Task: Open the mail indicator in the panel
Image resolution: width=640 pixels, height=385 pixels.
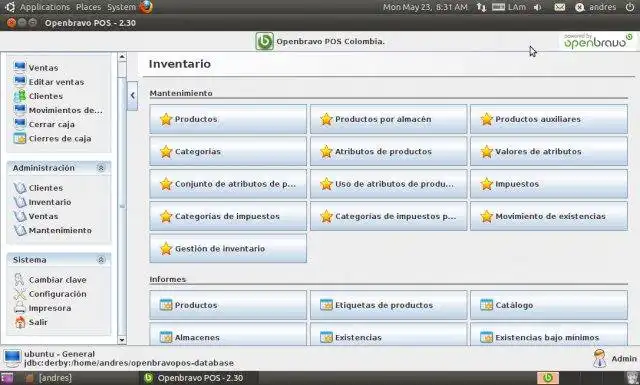Action: pos(560,7)
